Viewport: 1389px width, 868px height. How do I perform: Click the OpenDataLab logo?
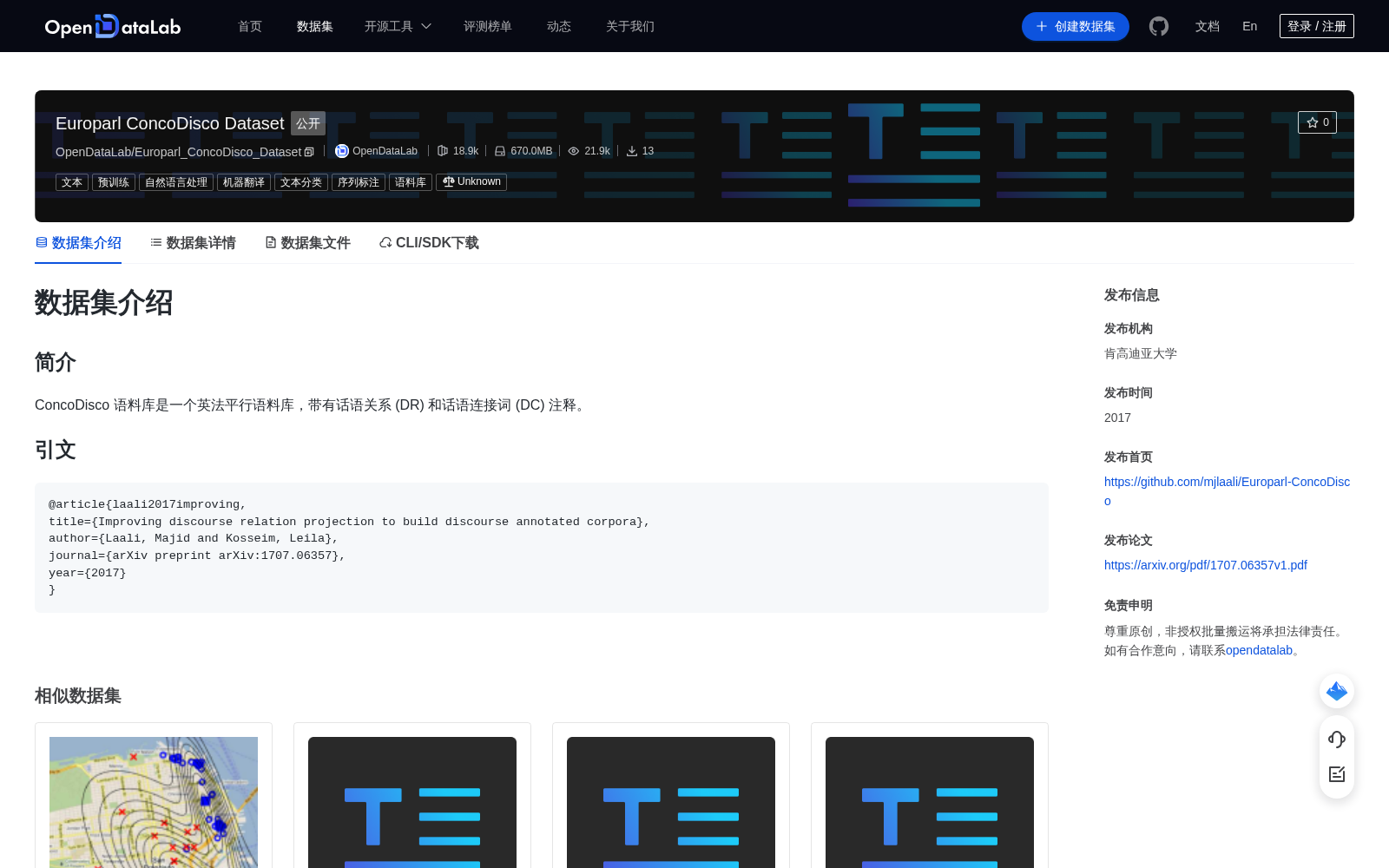(x=113, y=26)
